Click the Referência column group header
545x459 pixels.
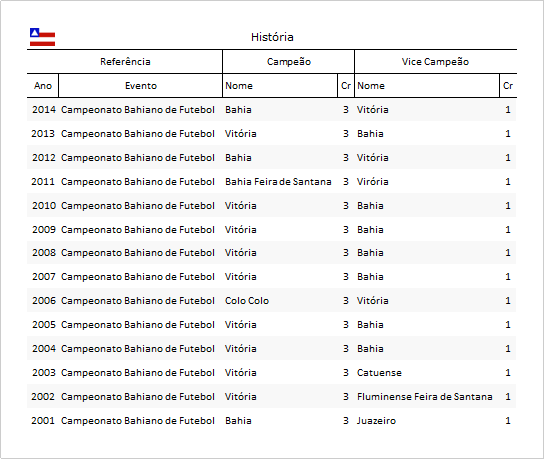click(x=125, y=62)
